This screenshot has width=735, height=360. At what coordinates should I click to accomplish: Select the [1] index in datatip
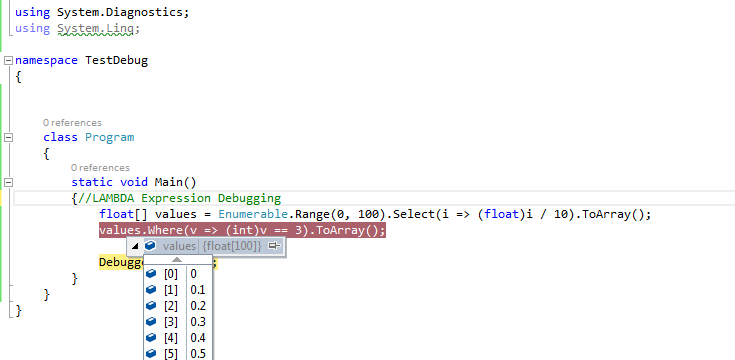(x=171, y=290)
